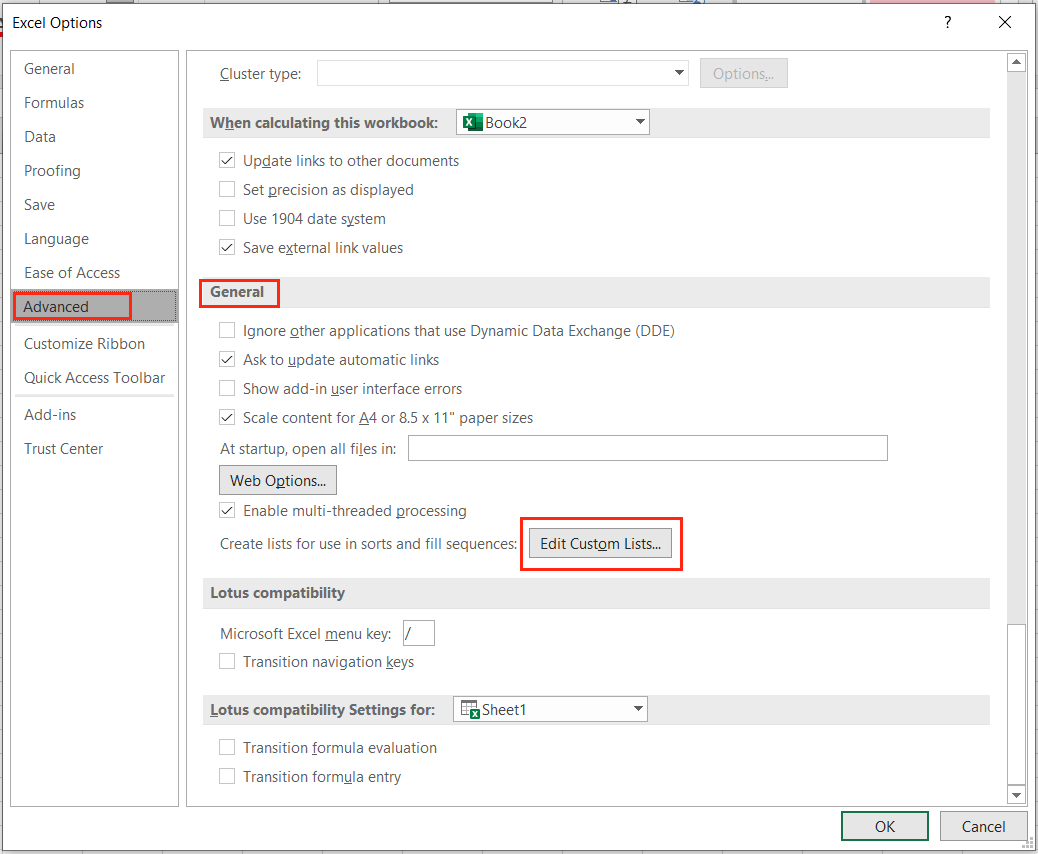Check Use 1904 date system

coord(227,219)
